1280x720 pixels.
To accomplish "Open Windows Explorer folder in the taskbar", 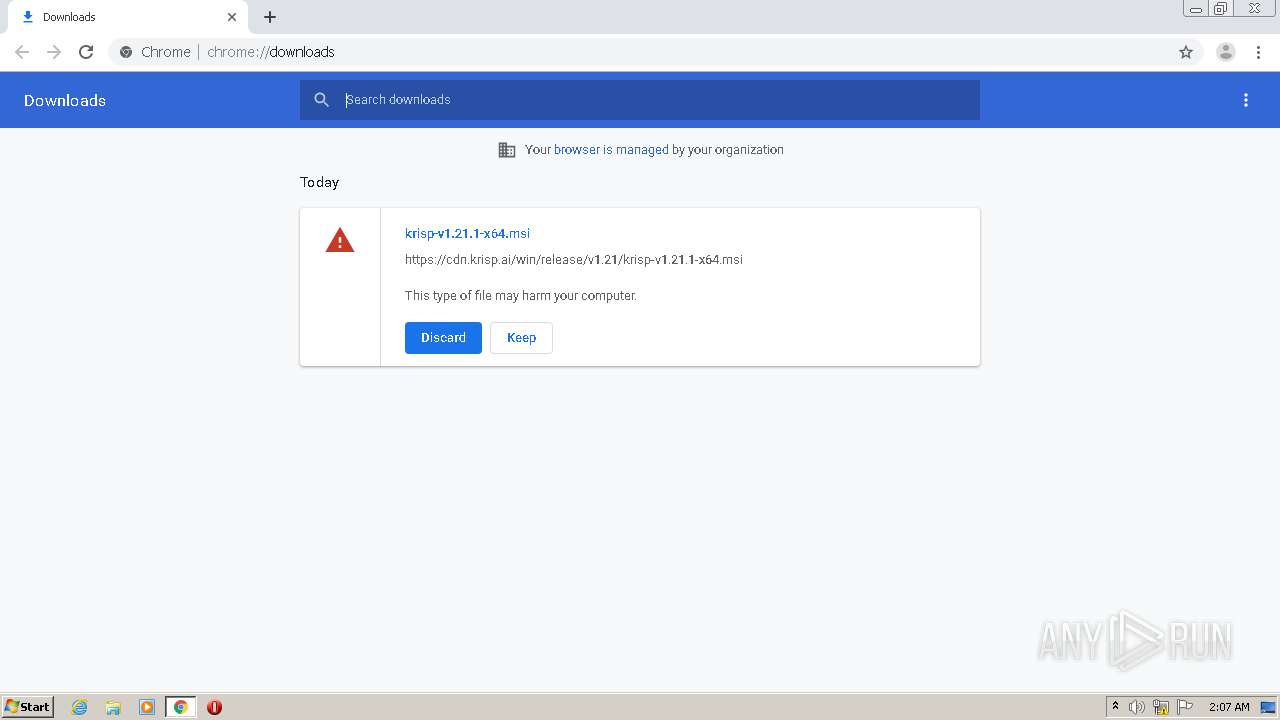I will click(x=113, y=707).
